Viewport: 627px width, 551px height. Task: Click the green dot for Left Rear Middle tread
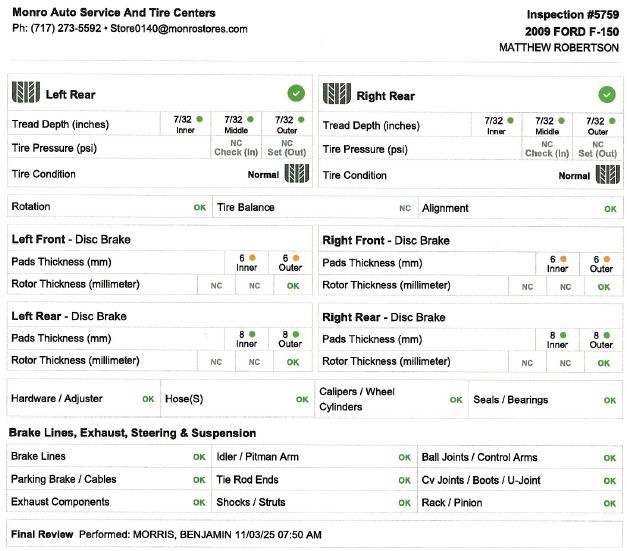click(x=250, y=119)
